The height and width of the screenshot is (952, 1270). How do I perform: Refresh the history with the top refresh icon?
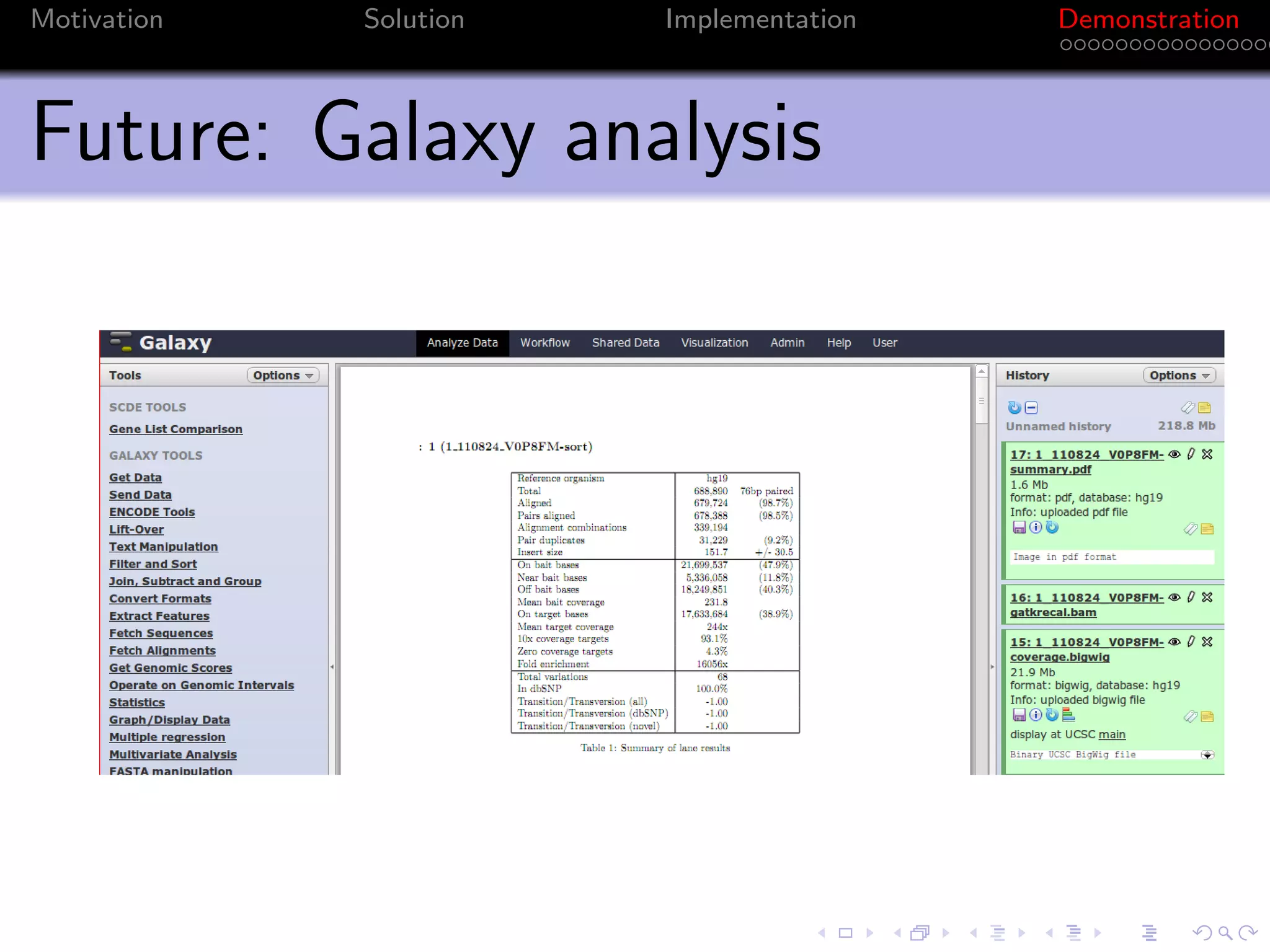pyautogui.click(x=1015, y=408)
